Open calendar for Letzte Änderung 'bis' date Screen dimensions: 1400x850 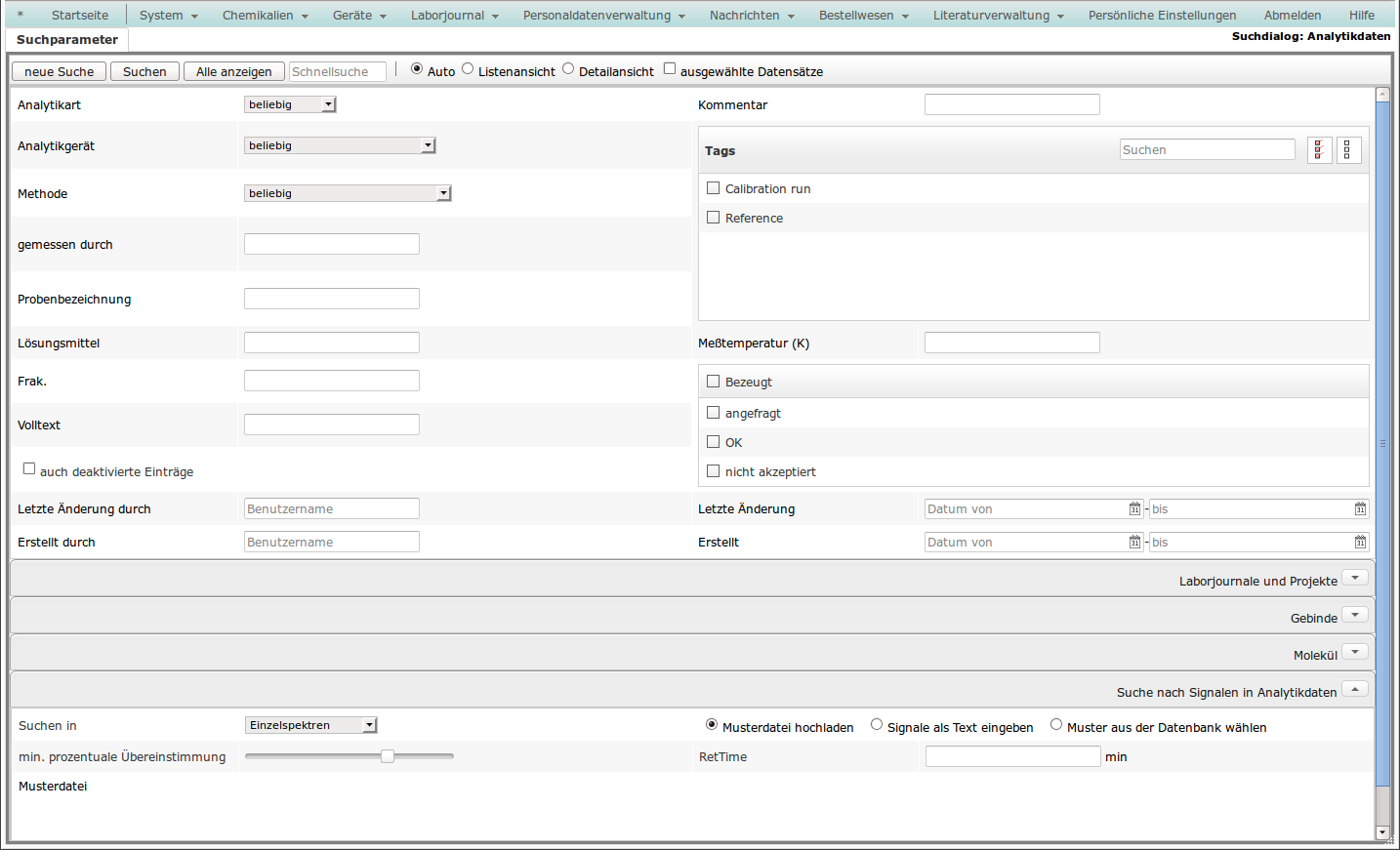1360,509
